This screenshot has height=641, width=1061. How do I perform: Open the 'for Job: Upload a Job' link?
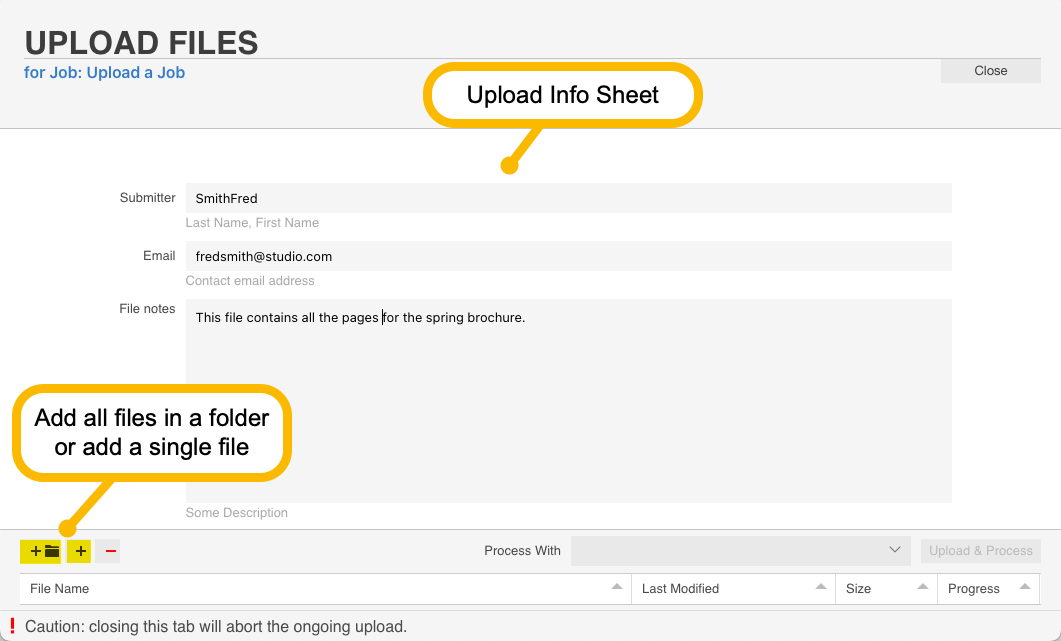(x=104, y=72)
